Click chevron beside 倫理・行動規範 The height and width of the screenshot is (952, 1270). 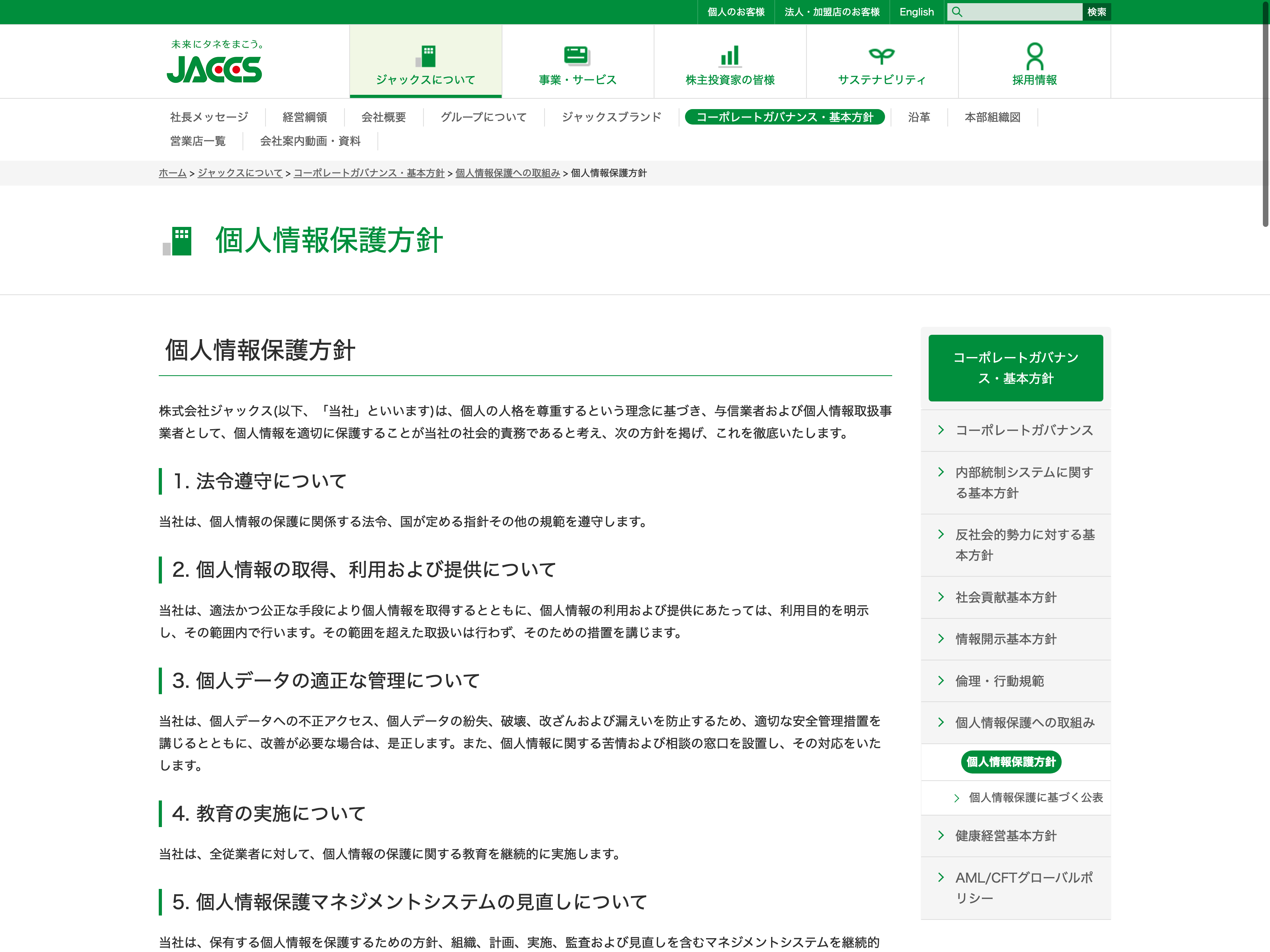click(941, 681)
